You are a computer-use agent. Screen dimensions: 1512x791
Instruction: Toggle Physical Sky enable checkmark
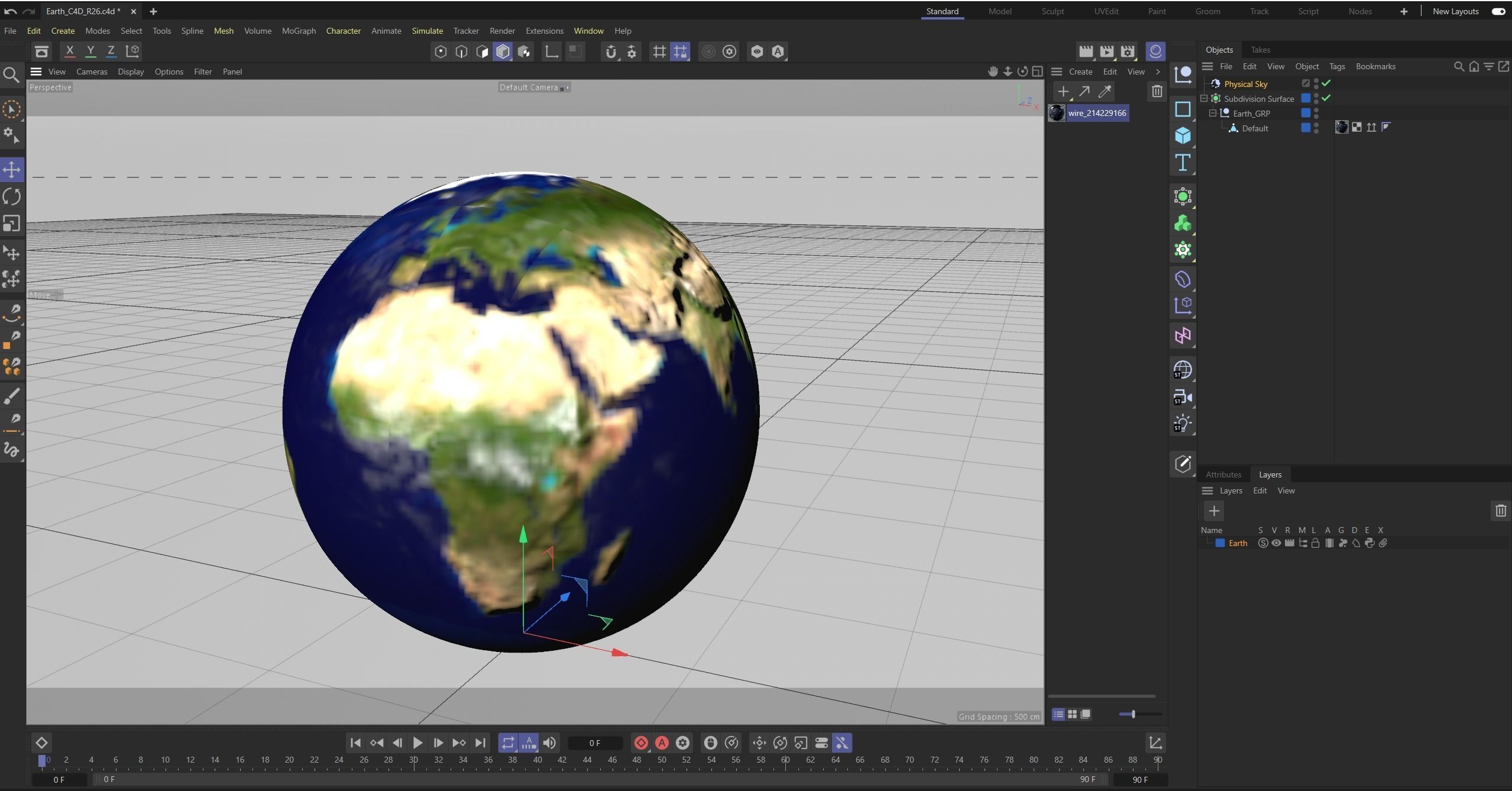point(1326,83)
